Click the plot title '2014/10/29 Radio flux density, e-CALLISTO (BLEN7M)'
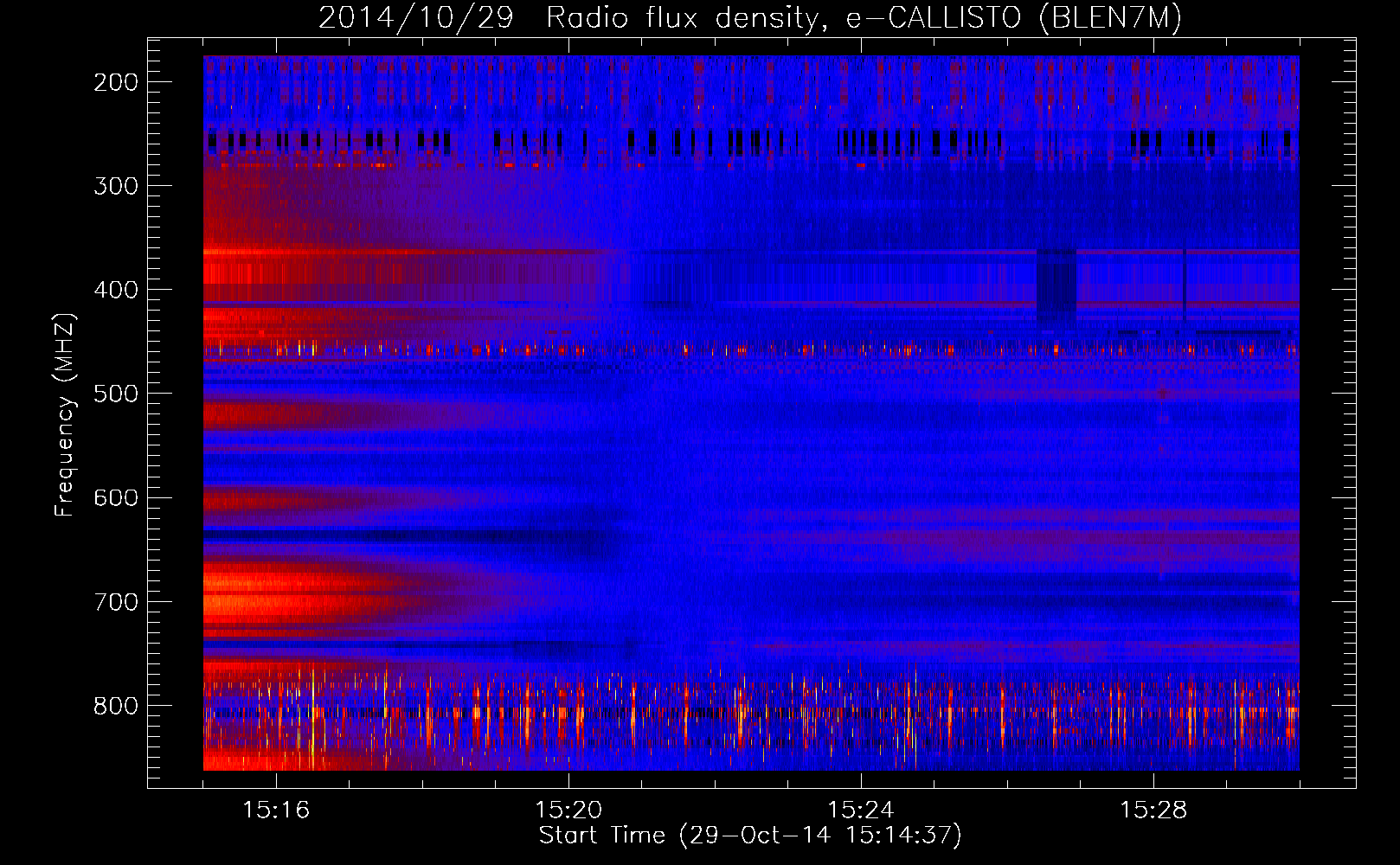The height and width of the screenshot is (865, 1400). (x=750, y=18)
